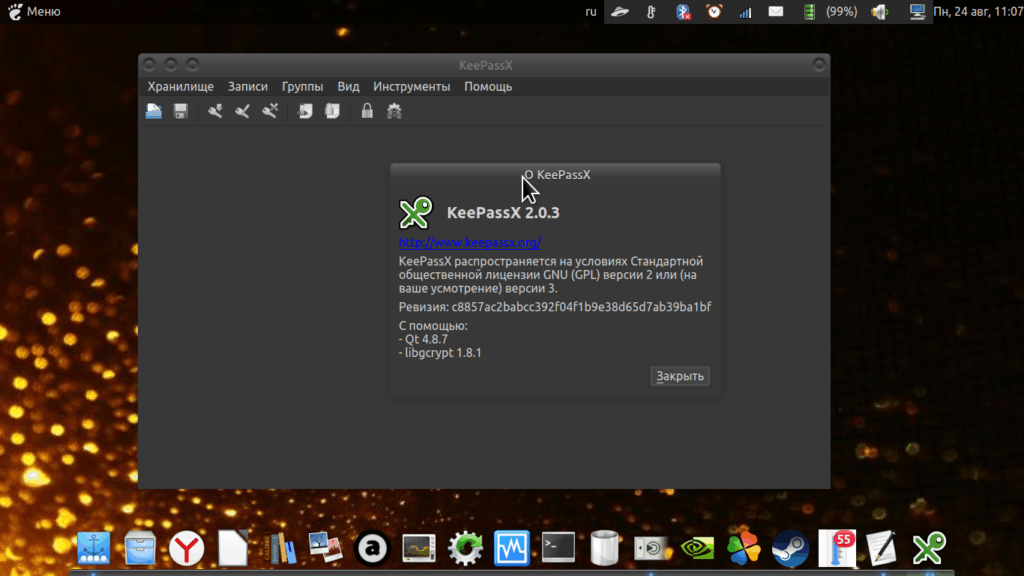This screenshot has width=1024, height=576.
Task: Click the battery indicator showing 99%
Action: [x=830, y=11]
